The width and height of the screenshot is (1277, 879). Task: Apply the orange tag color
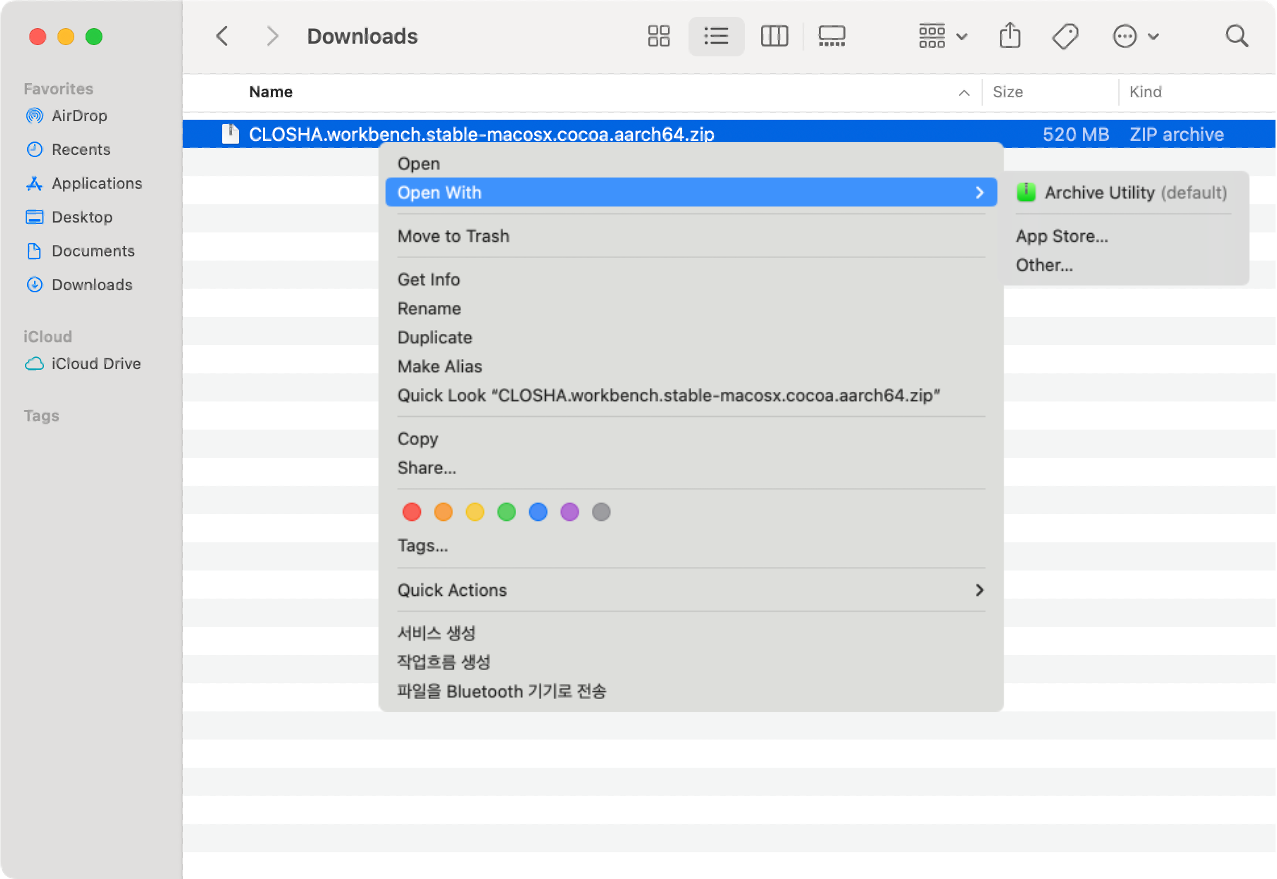[443, 512]
